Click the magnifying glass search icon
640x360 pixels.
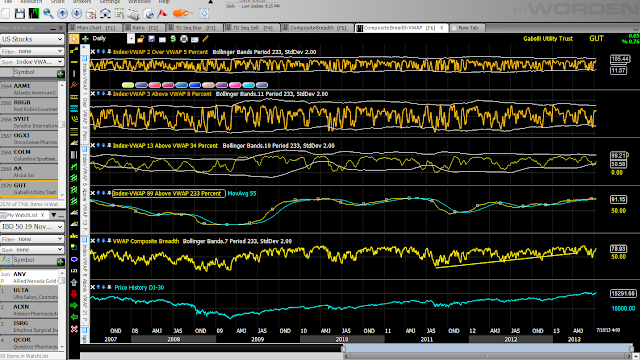(48, 13)
